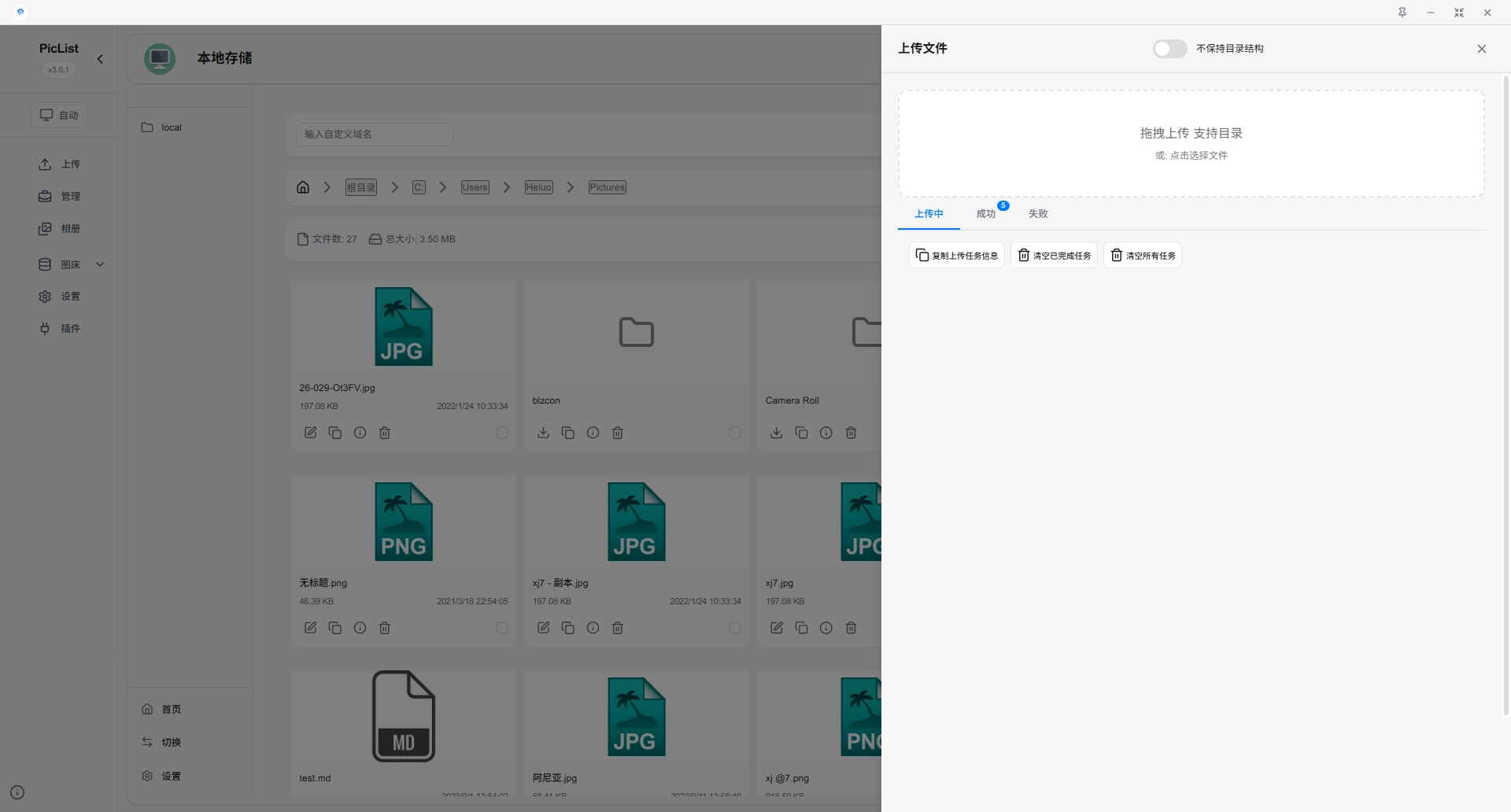Collapse the PicList sidebar with the back chevron
Screen dimensions: 1511x812
[100, 59]
